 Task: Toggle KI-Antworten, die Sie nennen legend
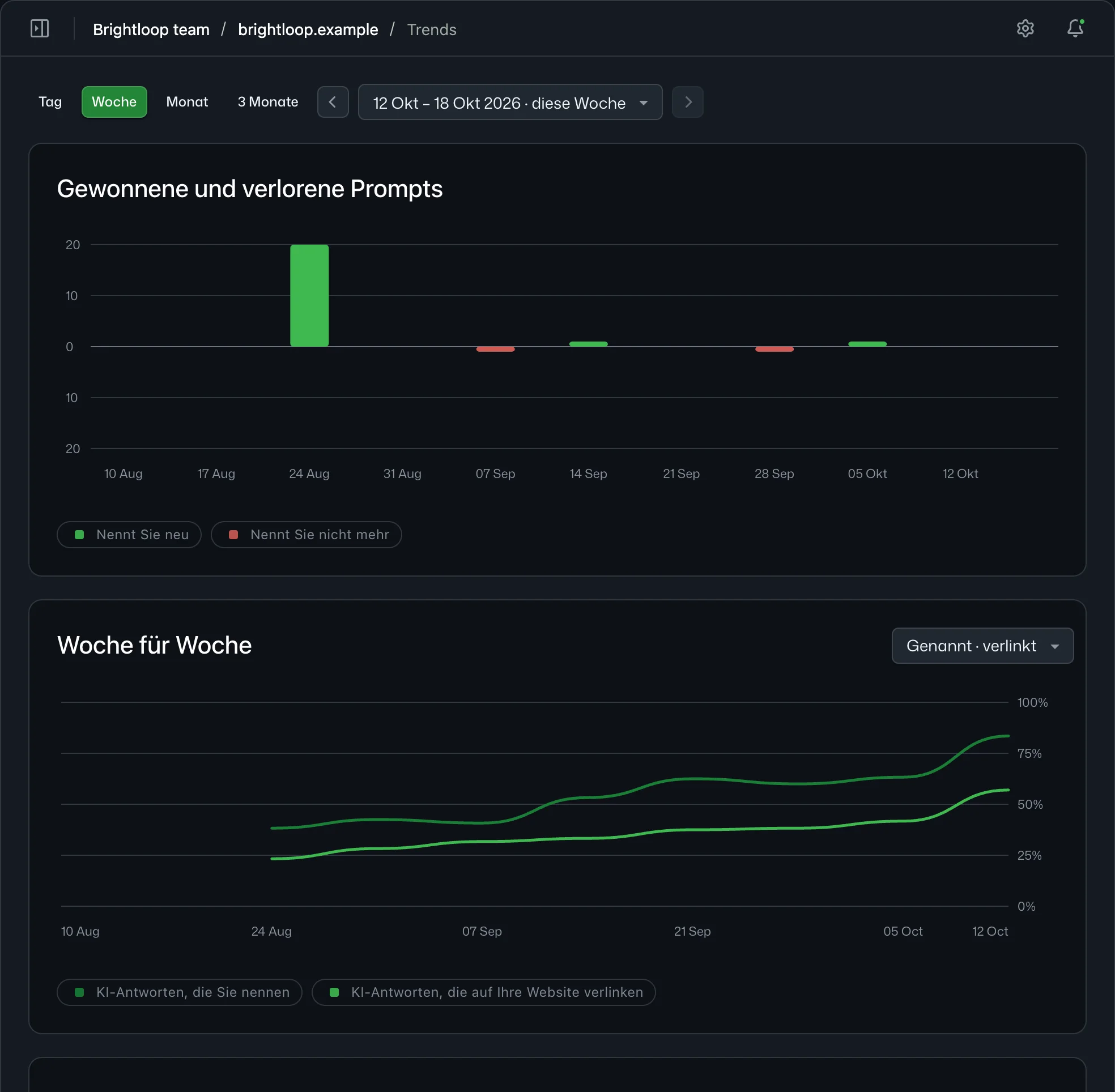click(180, 992)
